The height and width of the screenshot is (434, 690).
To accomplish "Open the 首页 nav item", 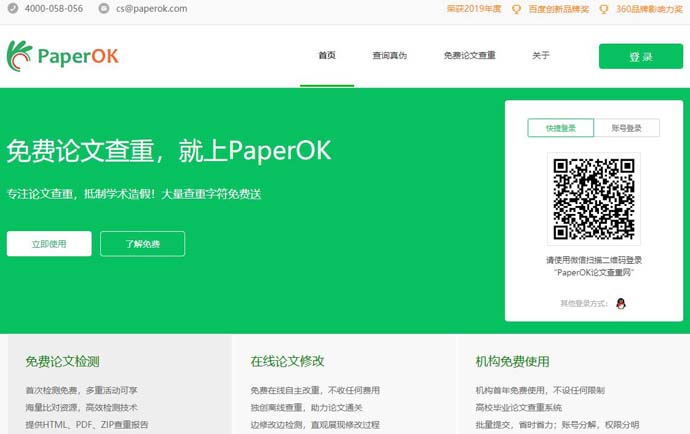I will tap(327, 55).
